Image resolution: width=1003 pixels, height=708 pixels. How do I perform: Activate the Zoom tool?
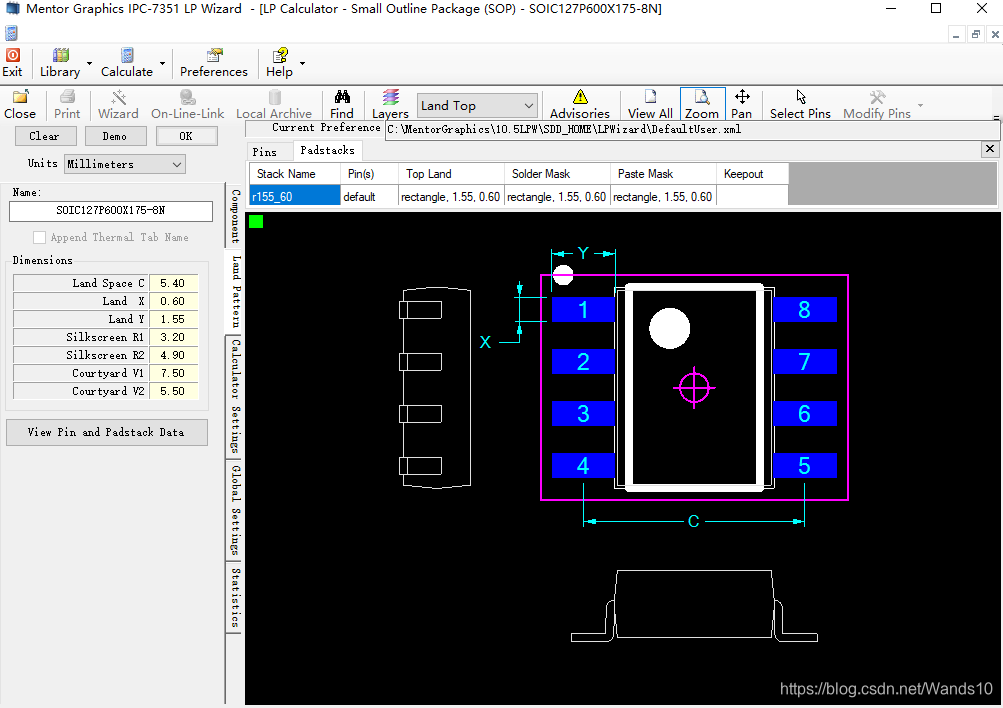(702, 104)
